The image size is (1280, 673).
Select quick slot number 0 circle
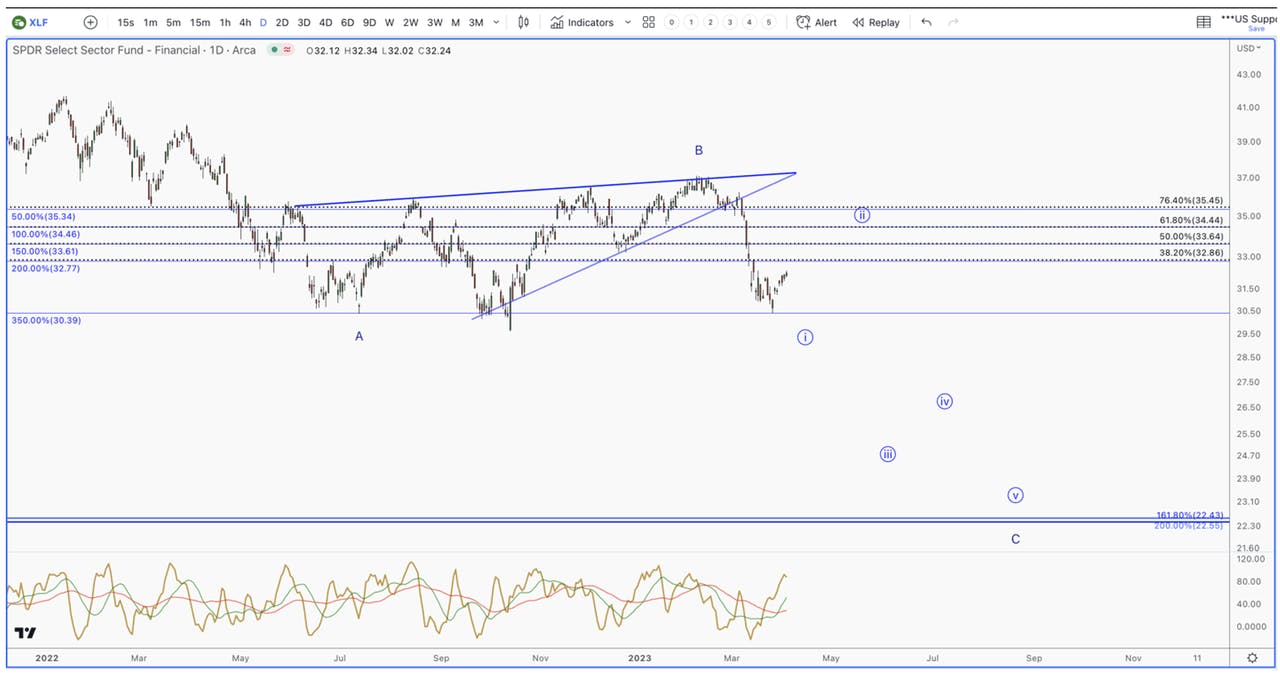(671, 22)
